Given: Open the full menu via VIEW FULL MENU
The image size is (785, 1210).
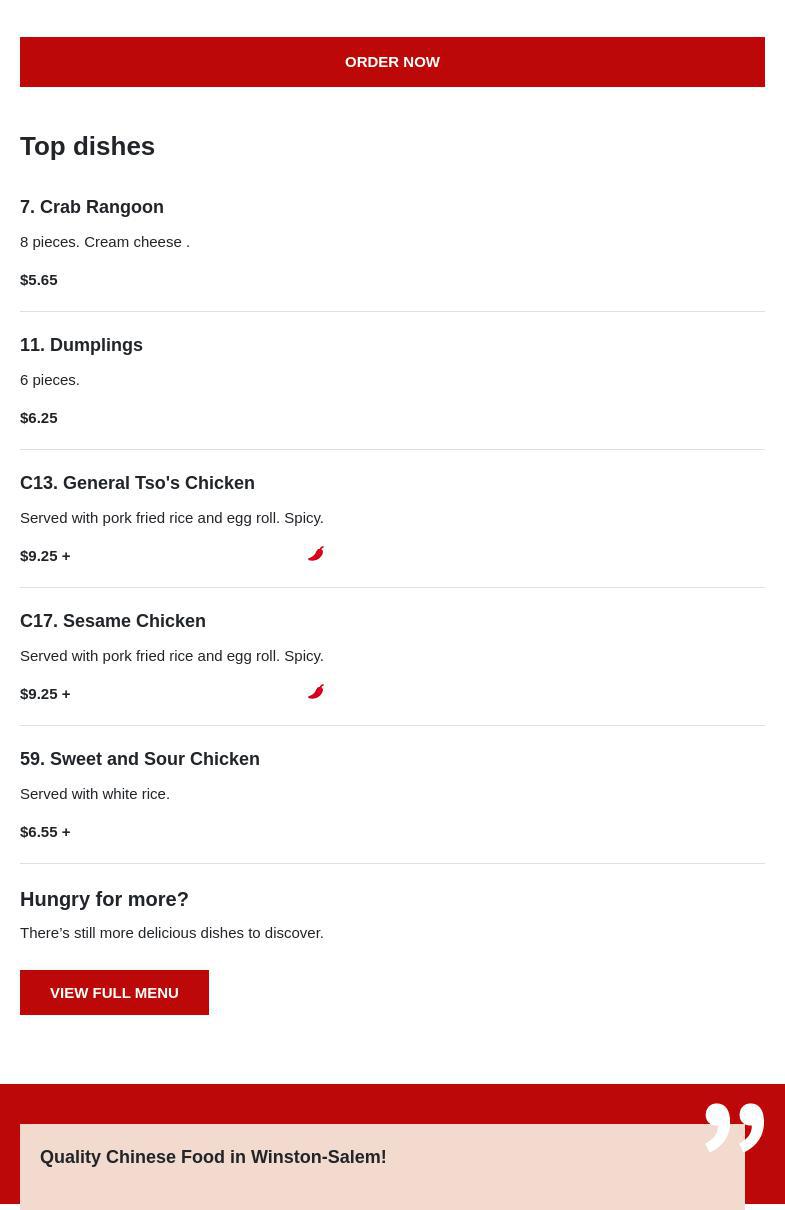Looking at the screenshot, I should point(114,992).
